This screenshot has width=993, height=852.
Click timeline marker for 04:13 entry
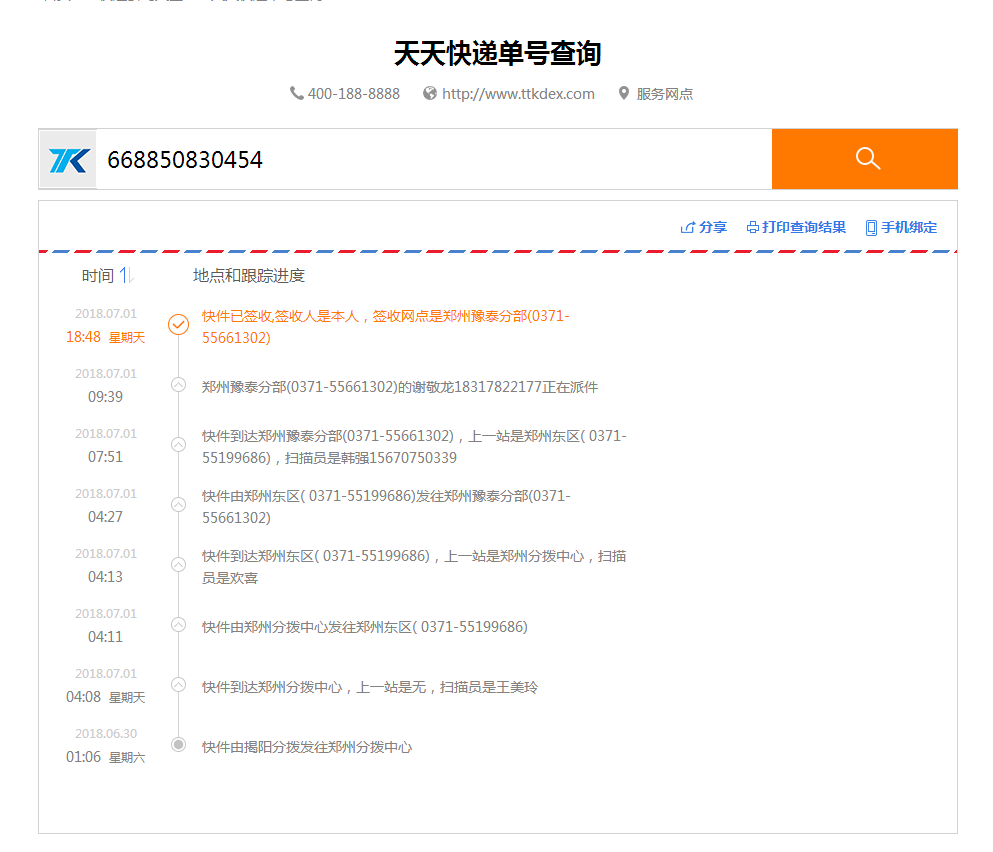click(x=179, y=564)
